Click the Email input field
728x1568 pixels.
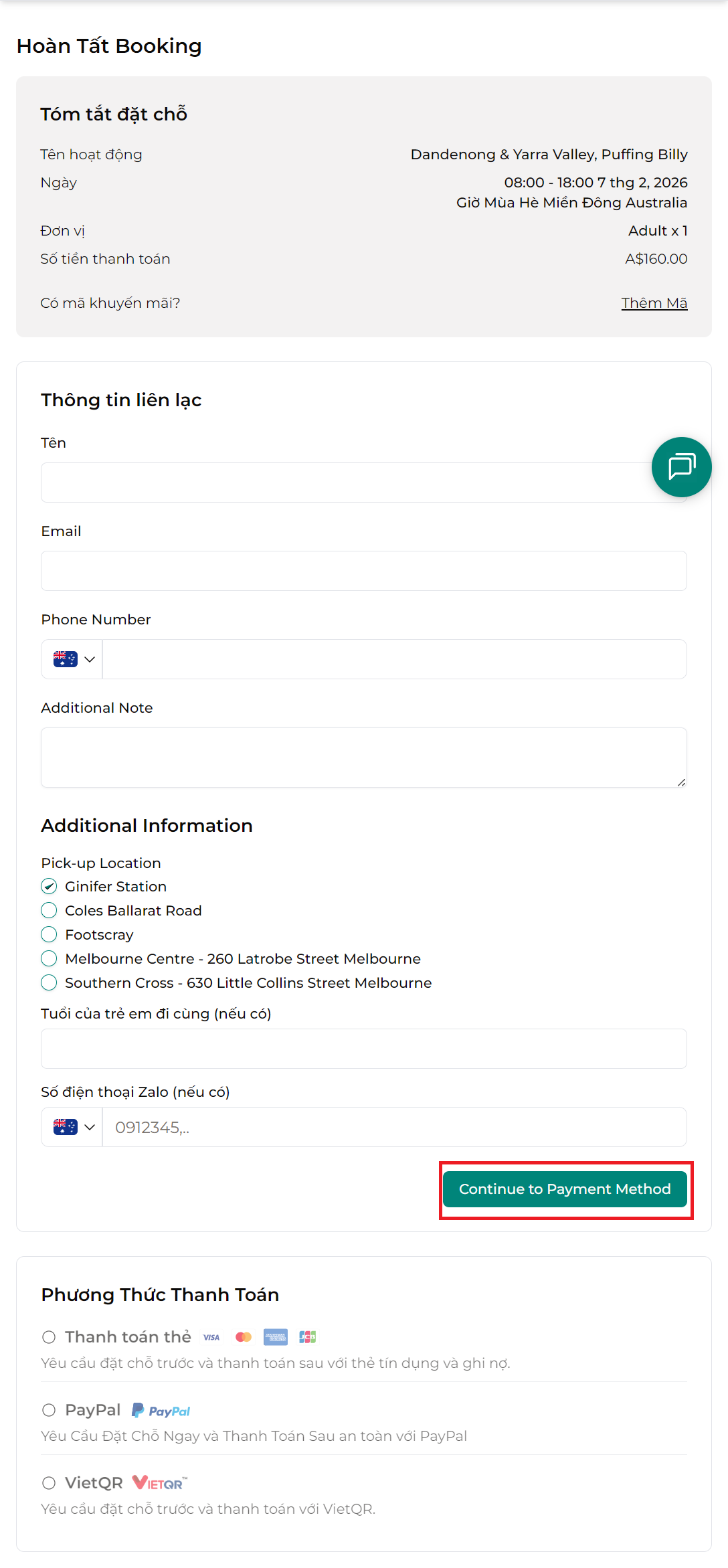tap(364, 571)
